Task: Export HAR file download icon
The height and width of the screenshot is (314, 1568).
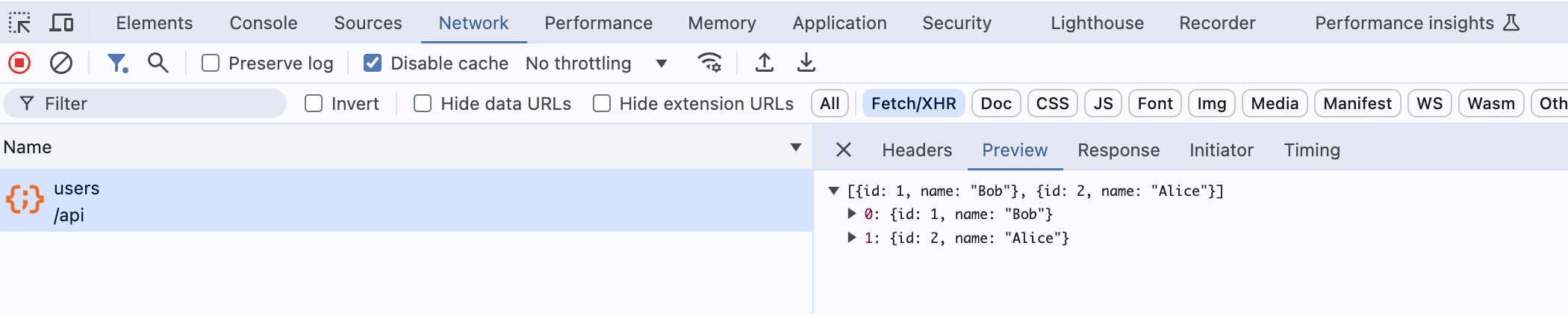Action: [x=806, y=63]
